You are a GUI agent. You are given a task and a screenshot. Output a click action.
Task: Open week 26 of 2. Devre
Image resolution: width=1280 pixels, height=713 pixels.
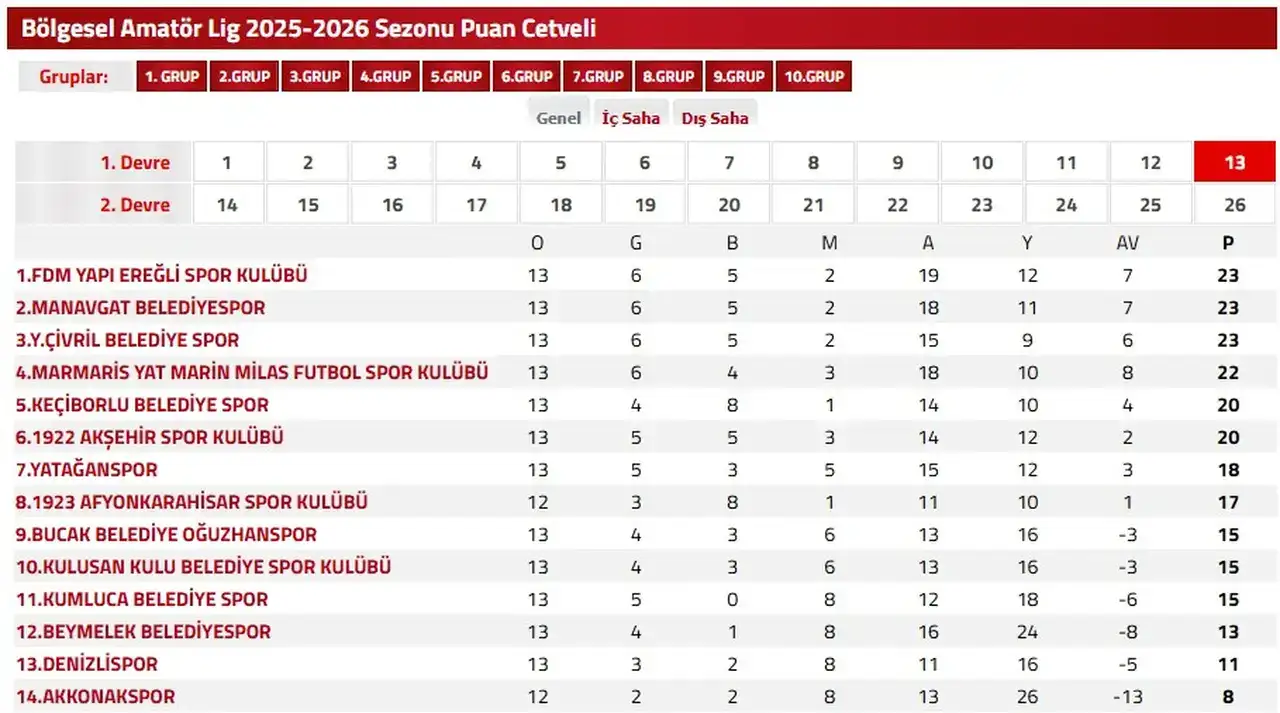1234,204
